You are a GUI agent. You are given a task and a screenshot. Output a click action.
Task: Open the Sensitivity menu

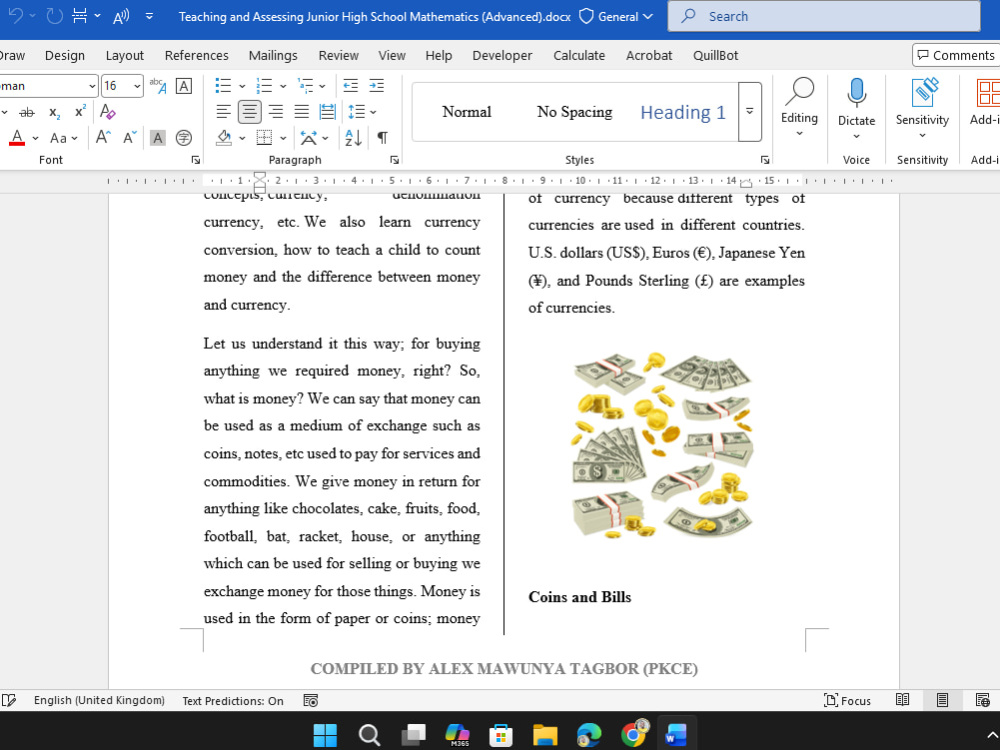pyautogui.click(x=922, y=108)
